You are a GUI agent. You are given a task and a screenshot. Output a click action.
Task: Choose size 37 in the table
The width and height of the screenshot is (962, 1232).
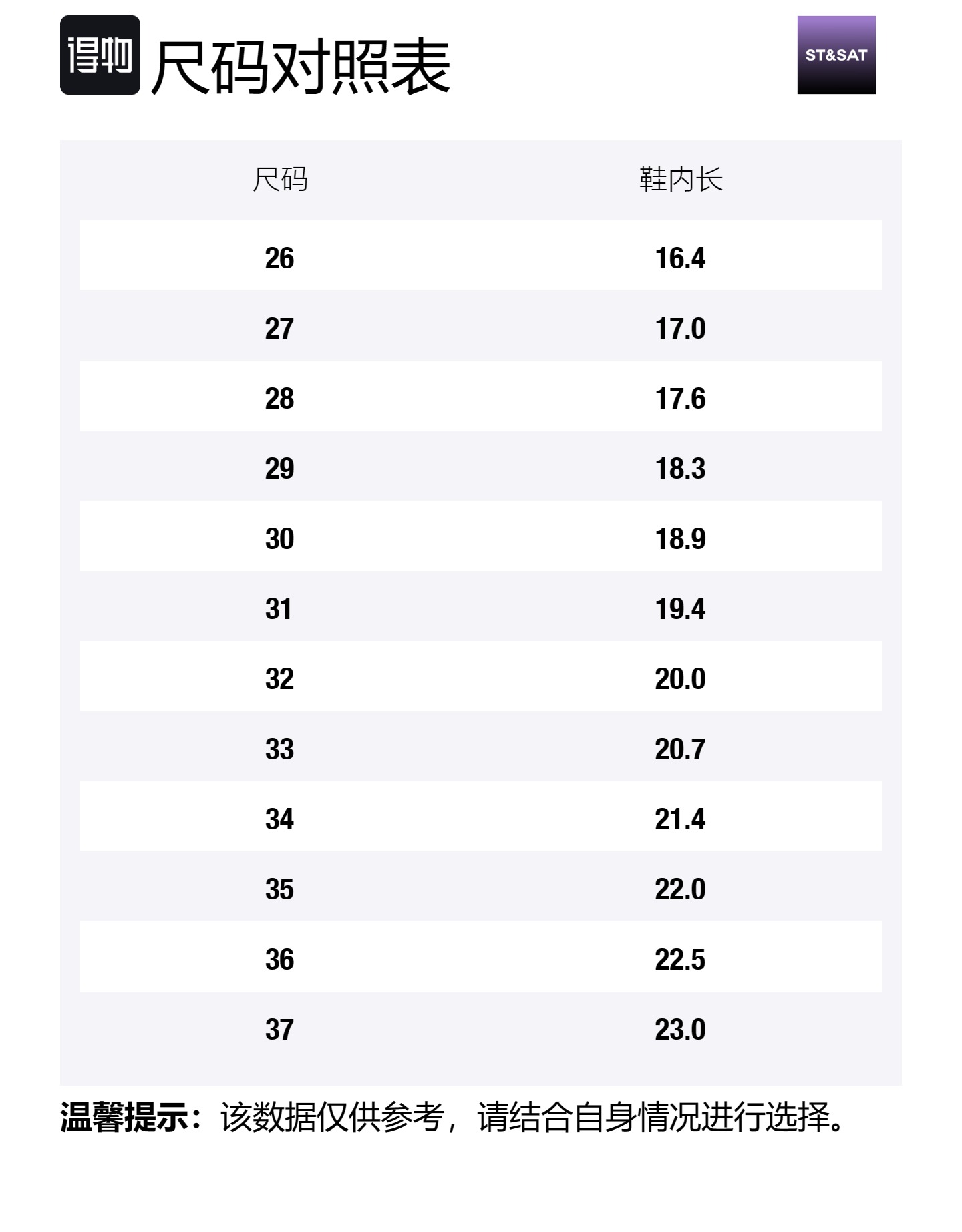(279, 1030)
